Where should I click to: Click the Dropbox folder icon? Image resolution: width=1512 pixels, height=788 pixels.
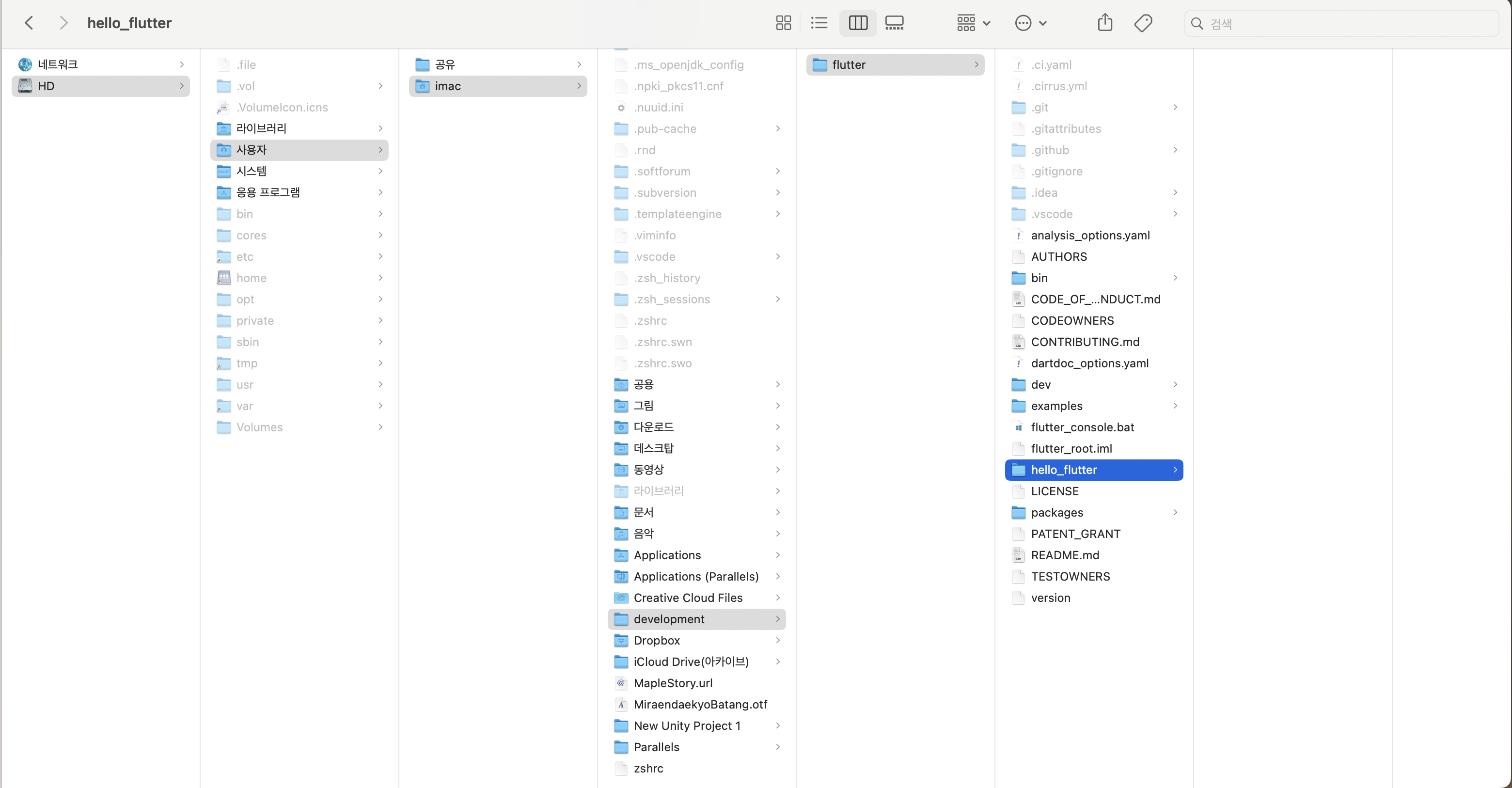point(621,641)
